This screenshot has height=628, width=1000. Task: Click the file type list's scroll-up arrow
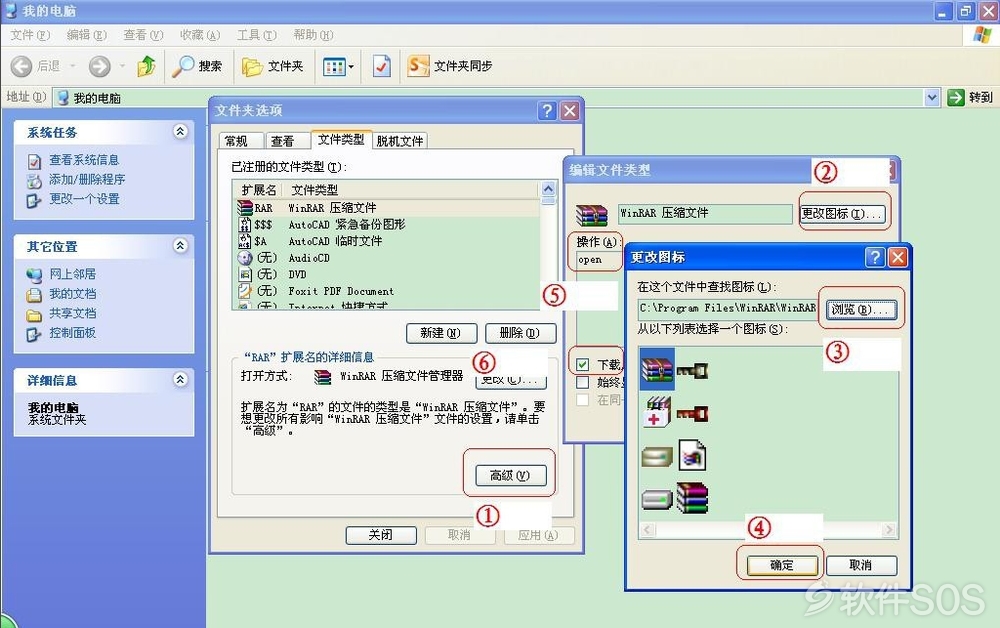[548, 189]
